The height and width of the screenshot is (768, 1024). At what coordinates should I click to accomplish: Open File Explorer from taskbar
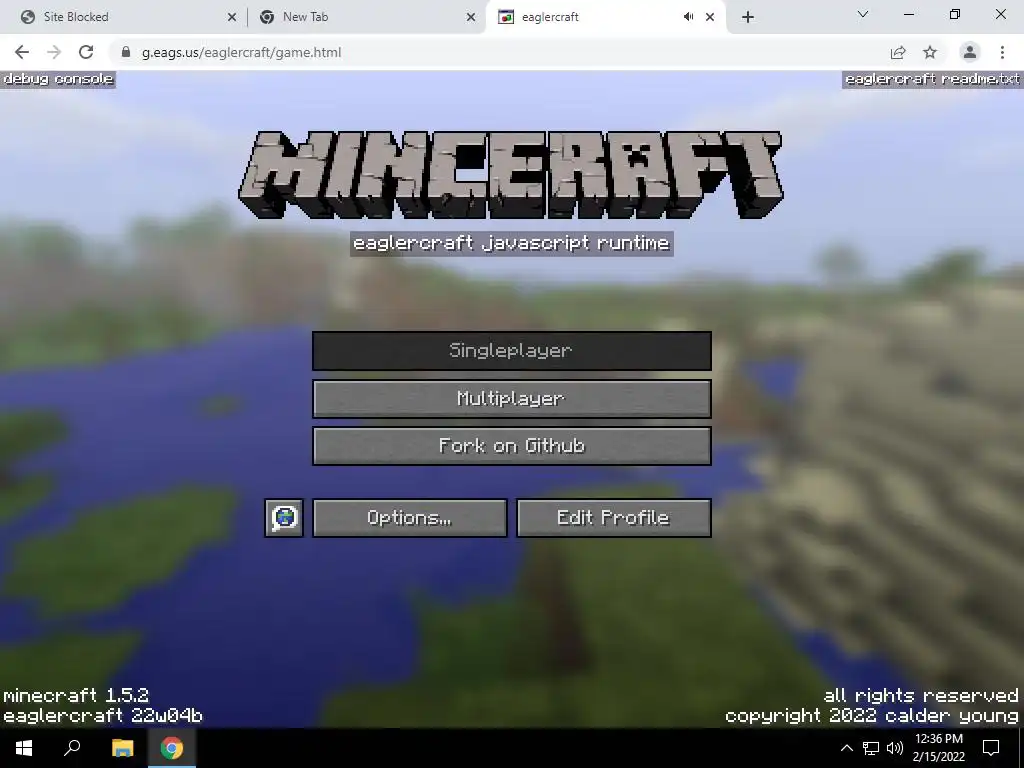pyautogui.click(x=122, y=748)
